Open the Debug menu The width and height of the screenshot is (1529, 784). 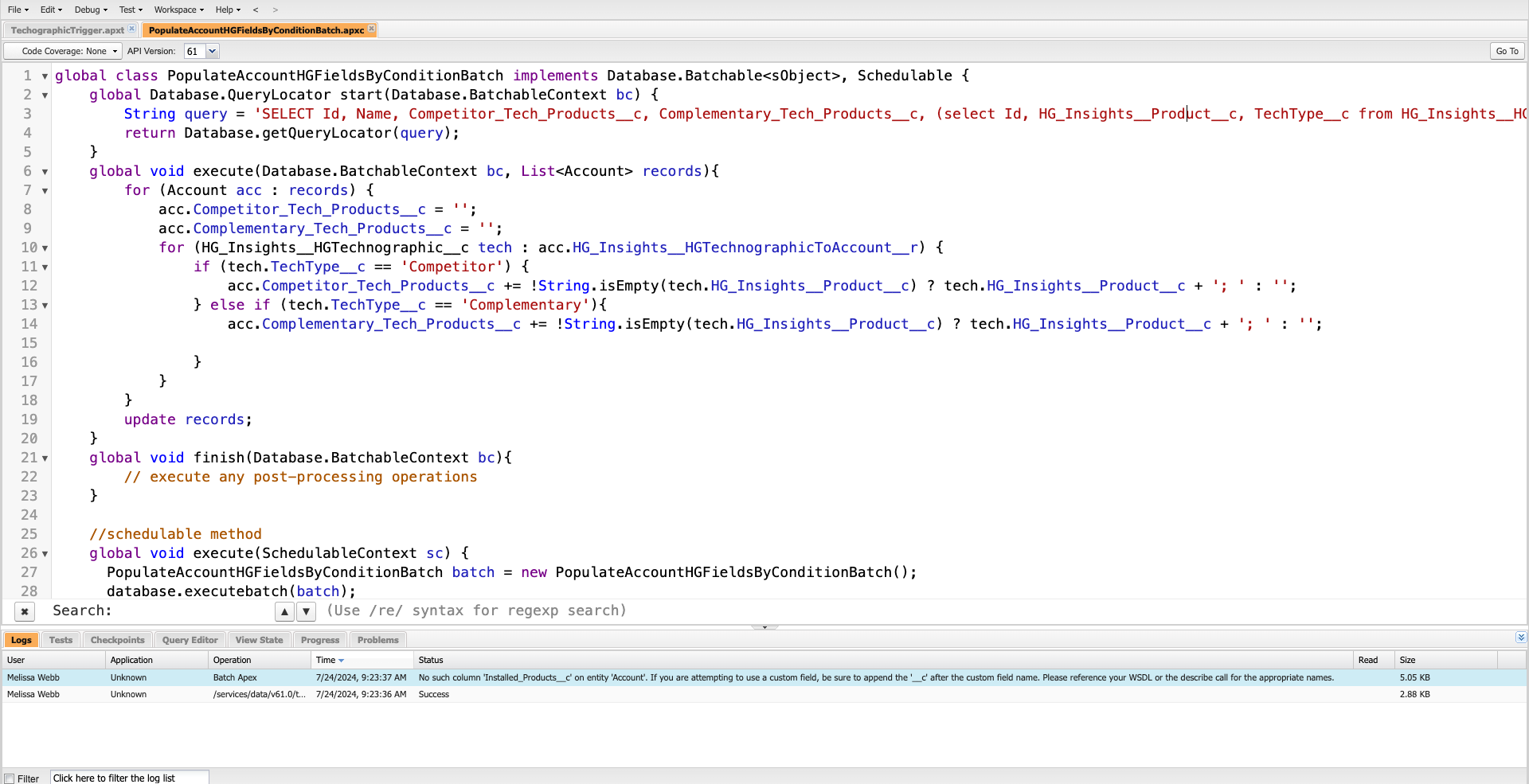tap(91, 10)
